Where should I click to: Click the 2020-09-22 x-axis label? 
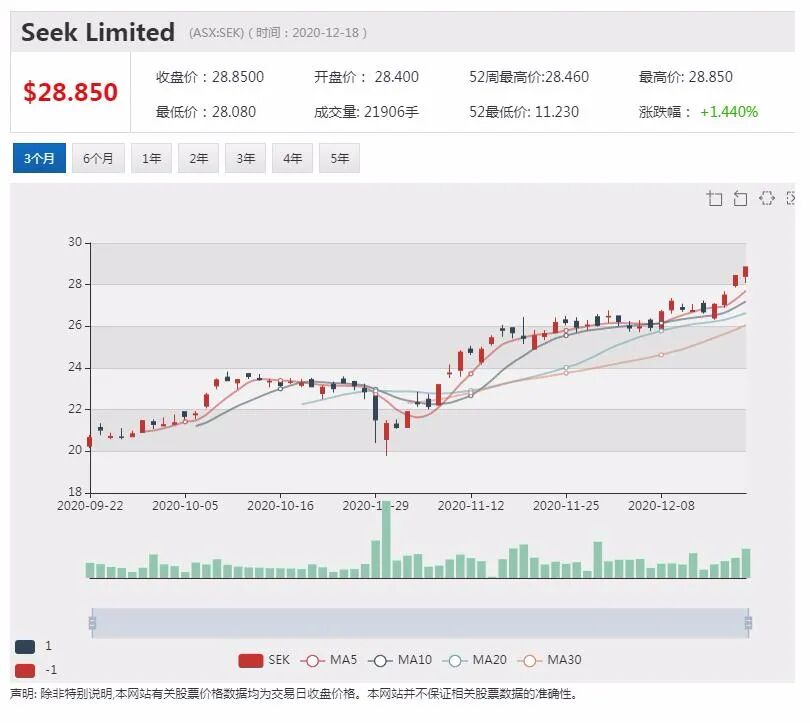tap(90, 506)
